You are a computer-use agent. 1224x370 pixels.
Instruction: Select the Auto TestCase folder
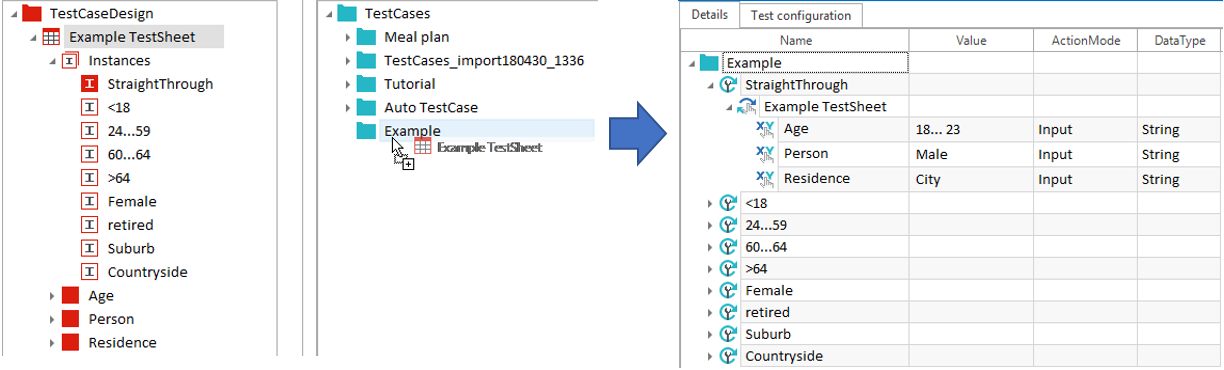[x=431, y=107]
